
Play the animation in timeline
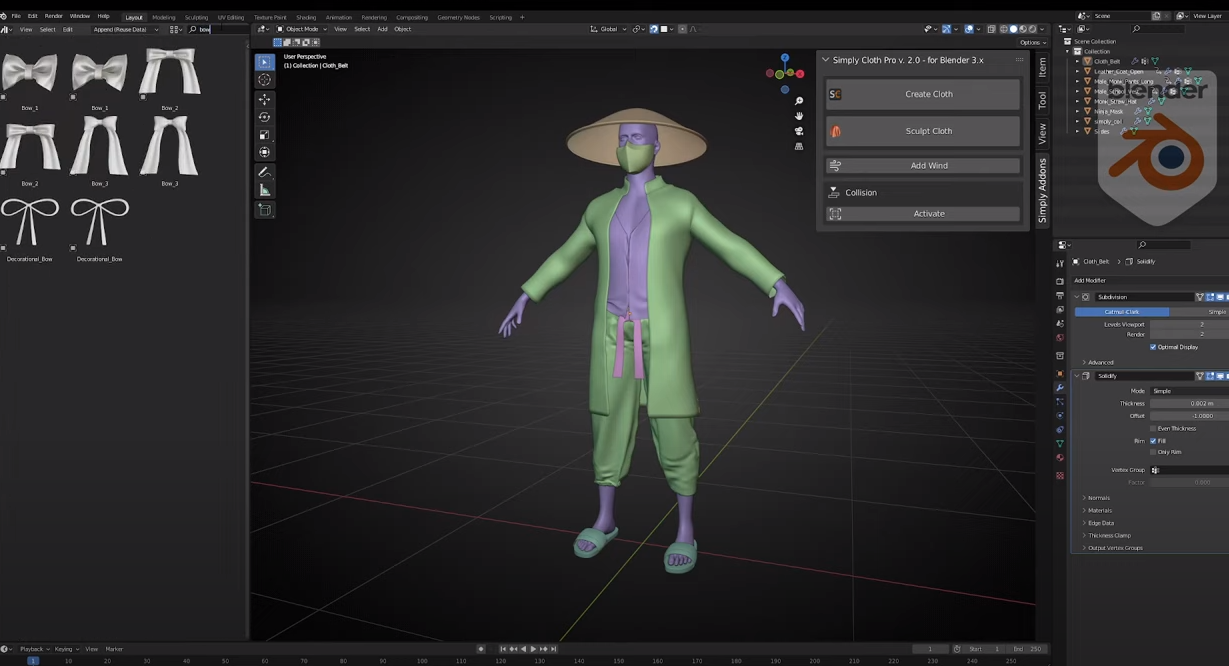tap(533, 649)
